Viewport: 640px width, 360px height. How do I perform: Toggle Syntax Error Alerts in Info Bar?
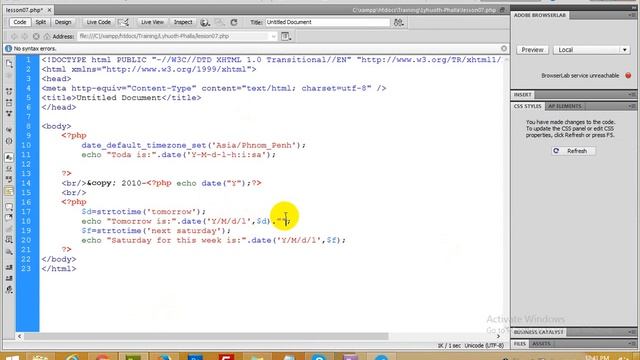click(x=9, y=191)
